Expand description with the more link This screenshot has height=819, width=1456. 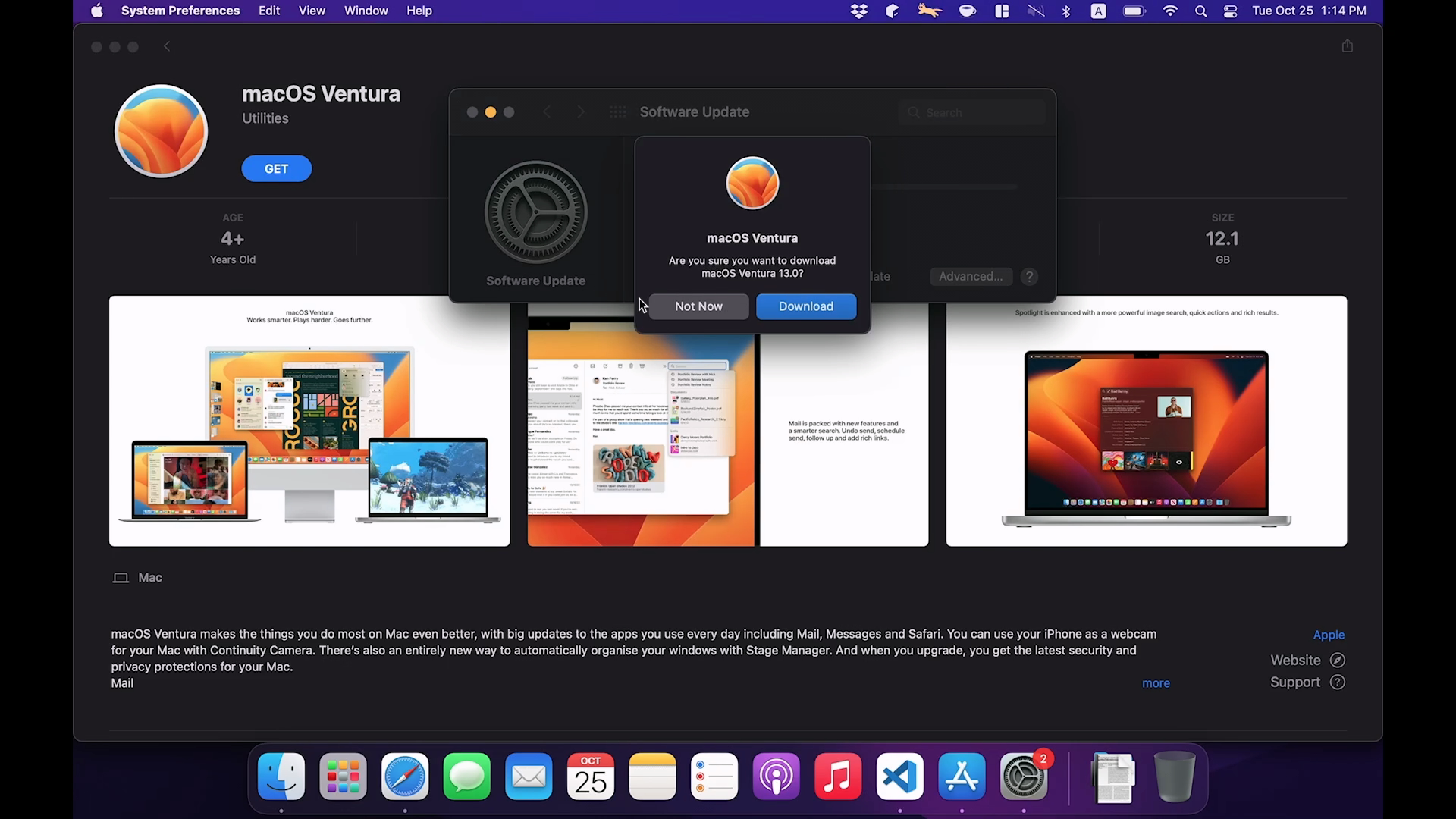tap(1156, 683)
